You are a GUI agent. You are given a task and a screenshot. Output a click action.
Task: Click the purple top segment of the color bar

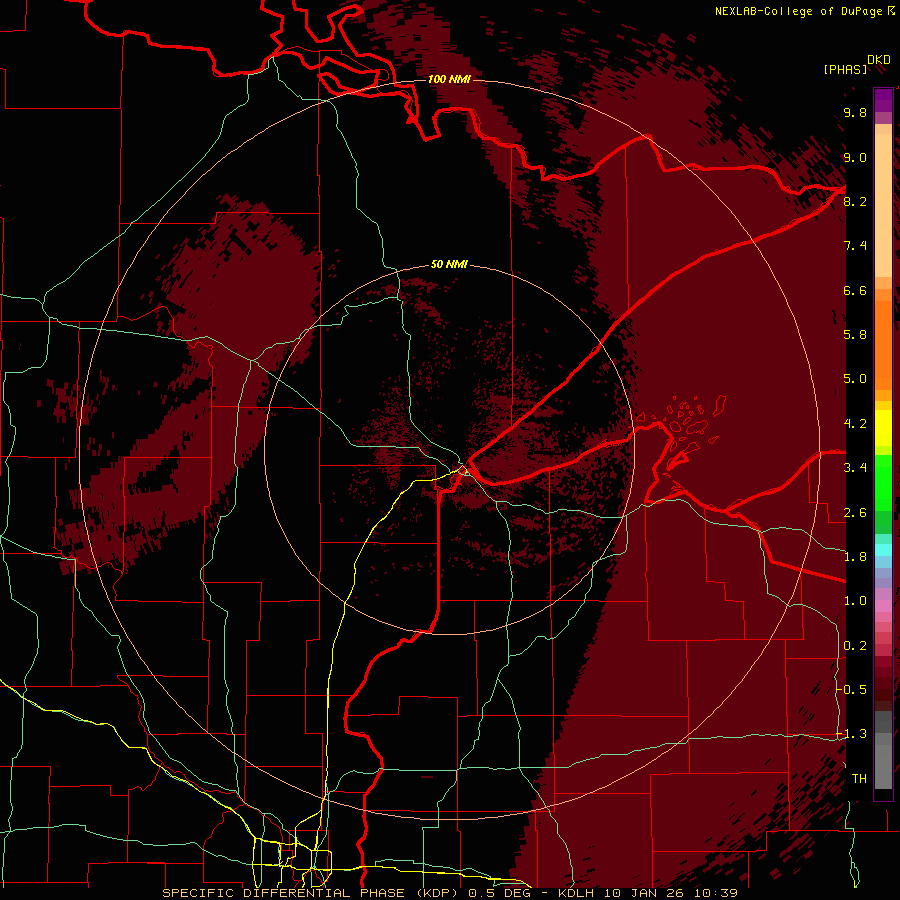(x=883, y=100)
